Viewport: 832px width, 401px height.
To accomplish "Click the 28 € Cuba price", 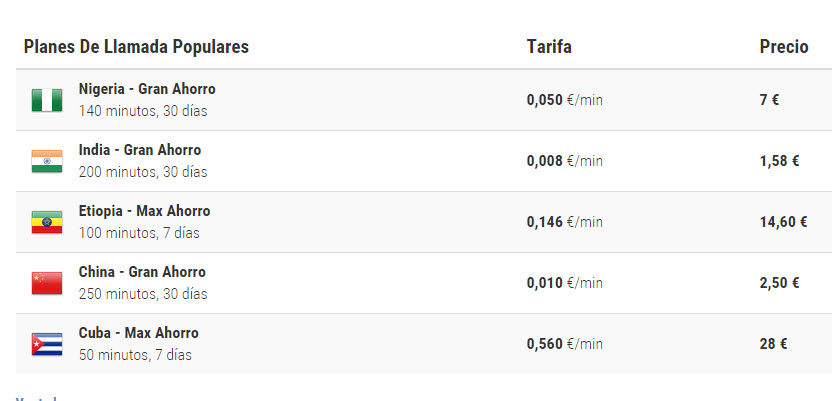I will (x=773, y=344).
